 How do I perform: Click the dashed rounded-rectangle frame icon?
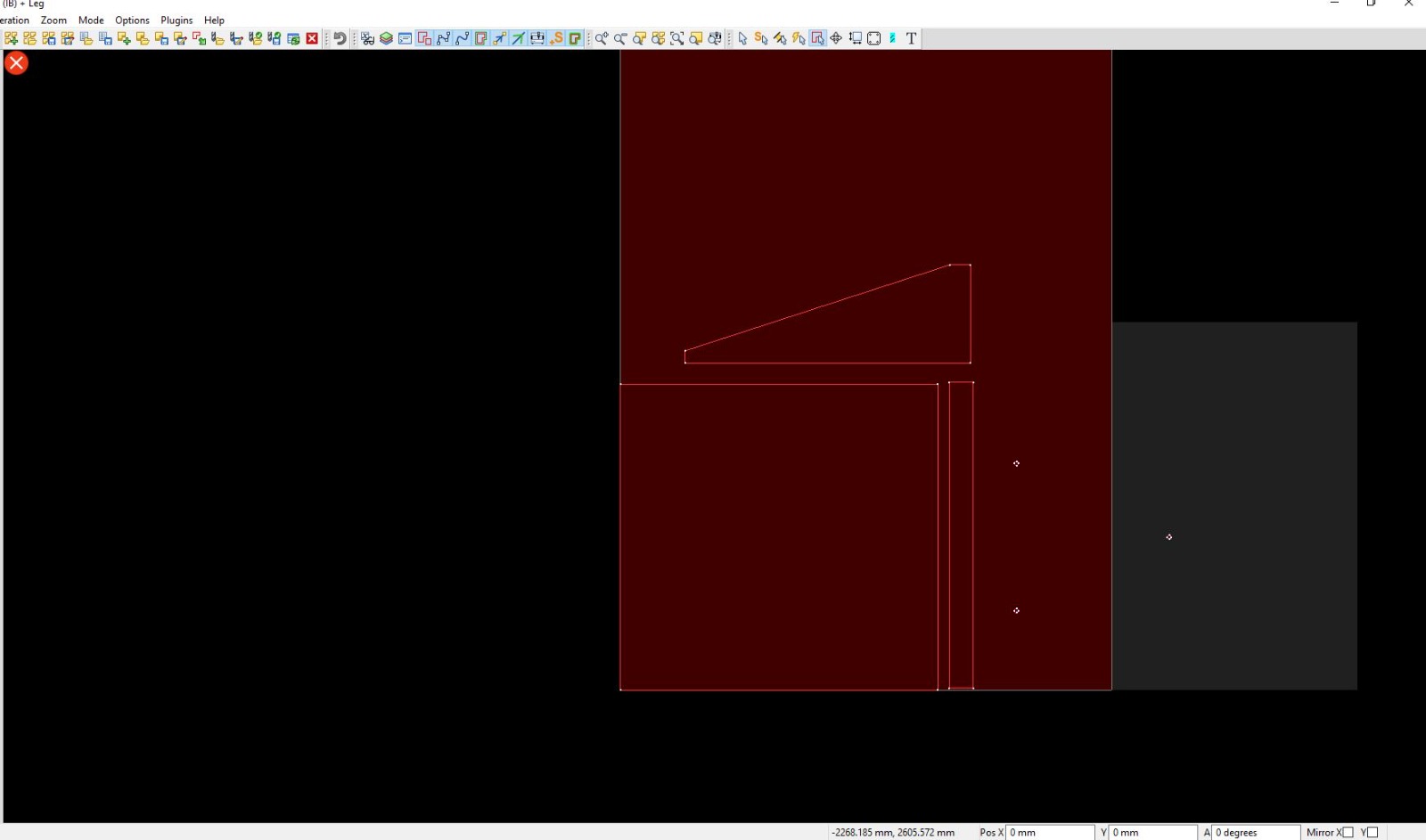click(x=873, y=38)
